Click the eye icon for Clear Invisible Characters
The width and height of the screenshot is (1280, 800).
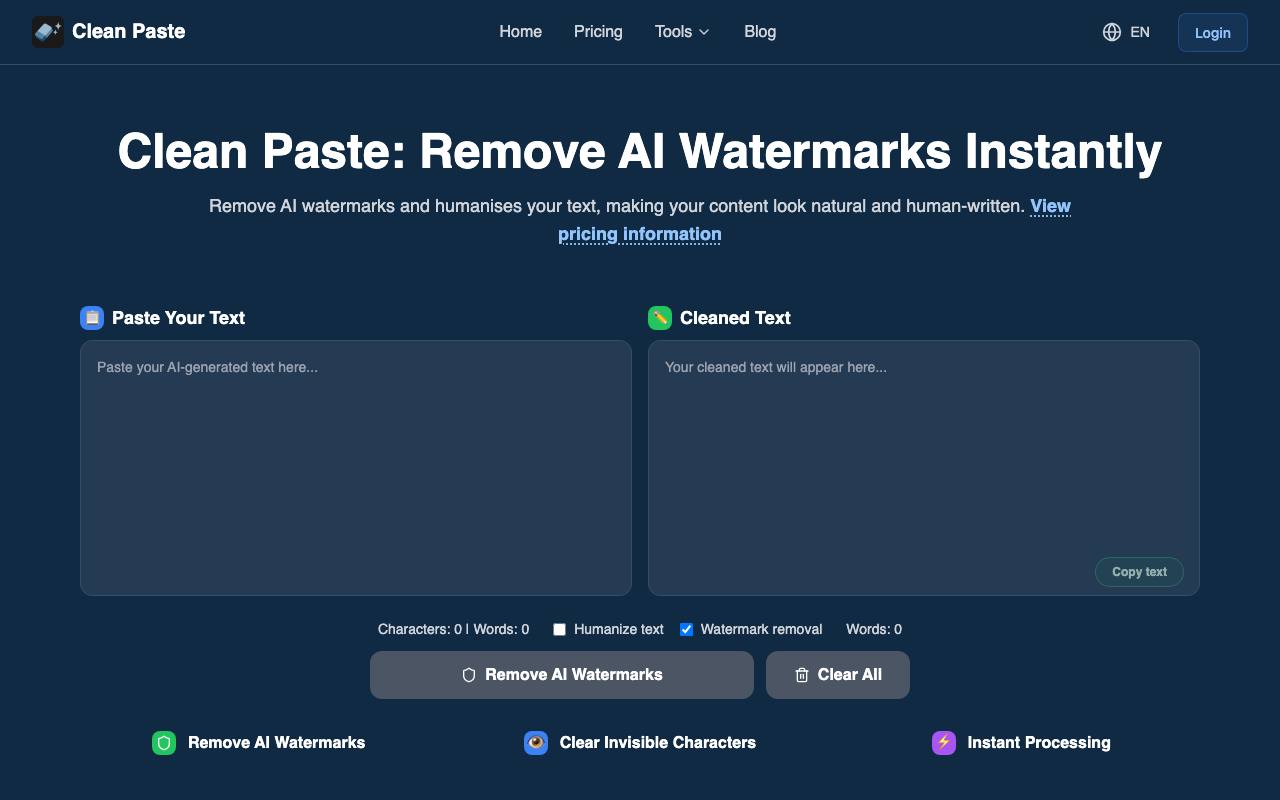(x=536, y=743)
